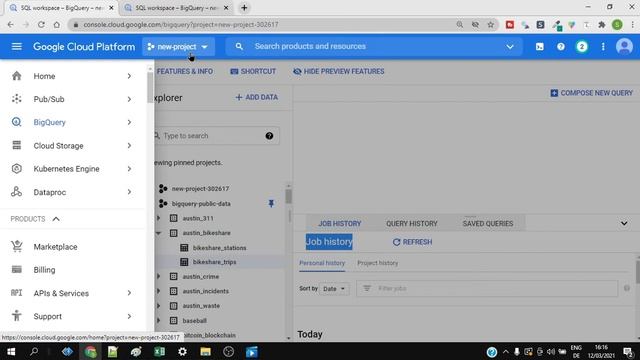Expand the Home submenu chevron
Viewport: 640px width, 360px height.
[x=129, y=76]
